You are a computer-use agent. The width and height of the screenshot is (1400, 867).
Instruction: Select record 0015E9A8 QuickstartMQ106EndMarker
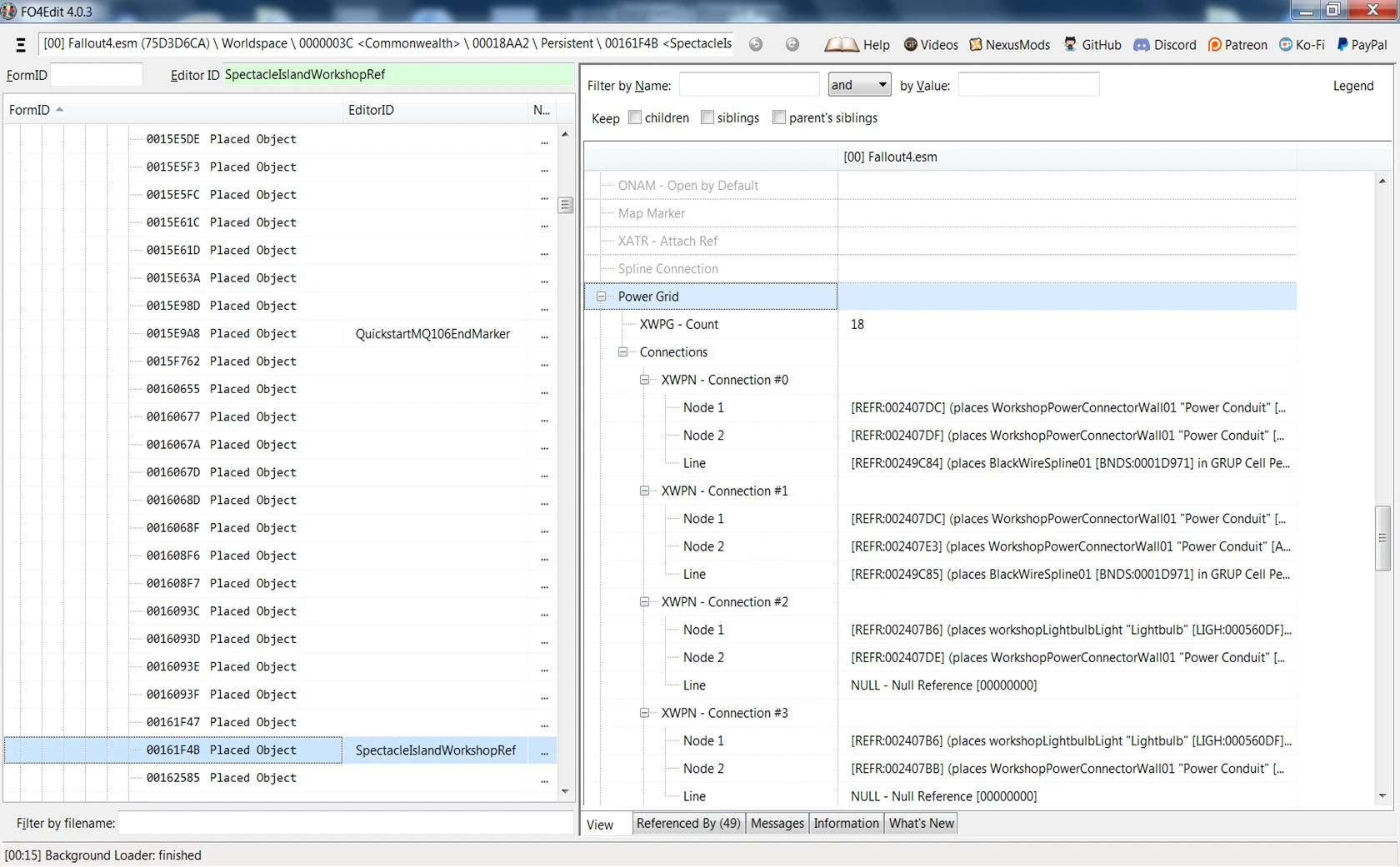click(280, 334)
